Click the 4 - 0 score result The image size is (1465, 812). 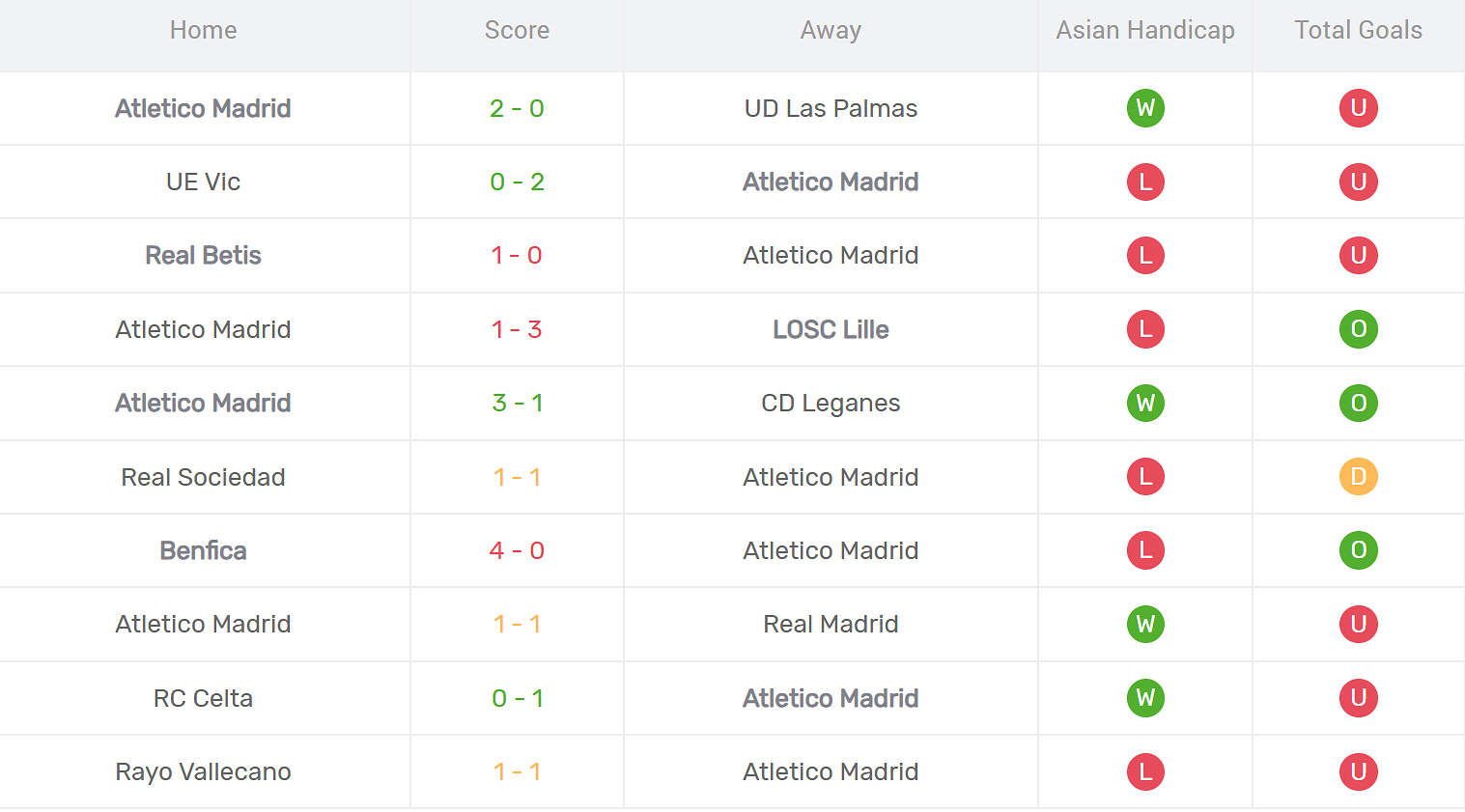pos(517,550)
